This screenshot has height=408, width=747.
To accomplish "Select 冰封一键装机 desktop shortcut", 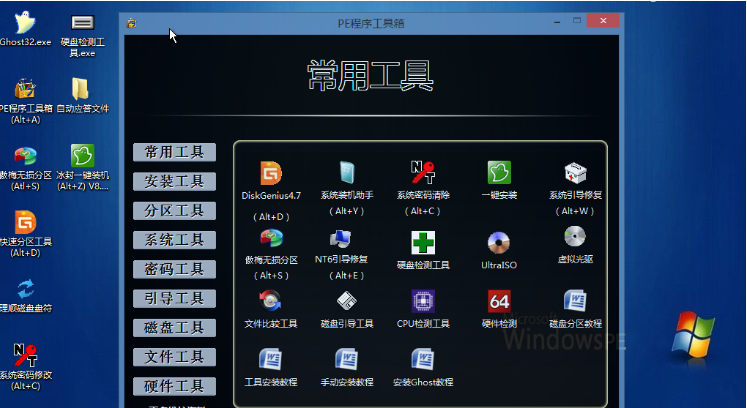I will coord(82,168).
